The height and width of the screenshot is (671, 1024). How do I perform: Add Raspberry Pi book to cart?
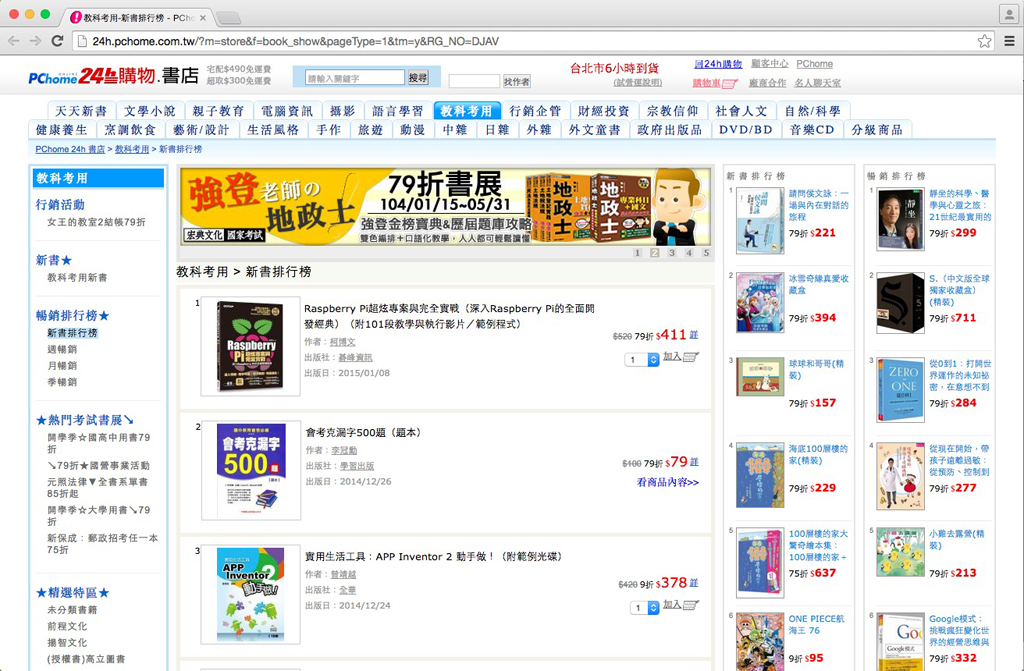click(681, 357)
